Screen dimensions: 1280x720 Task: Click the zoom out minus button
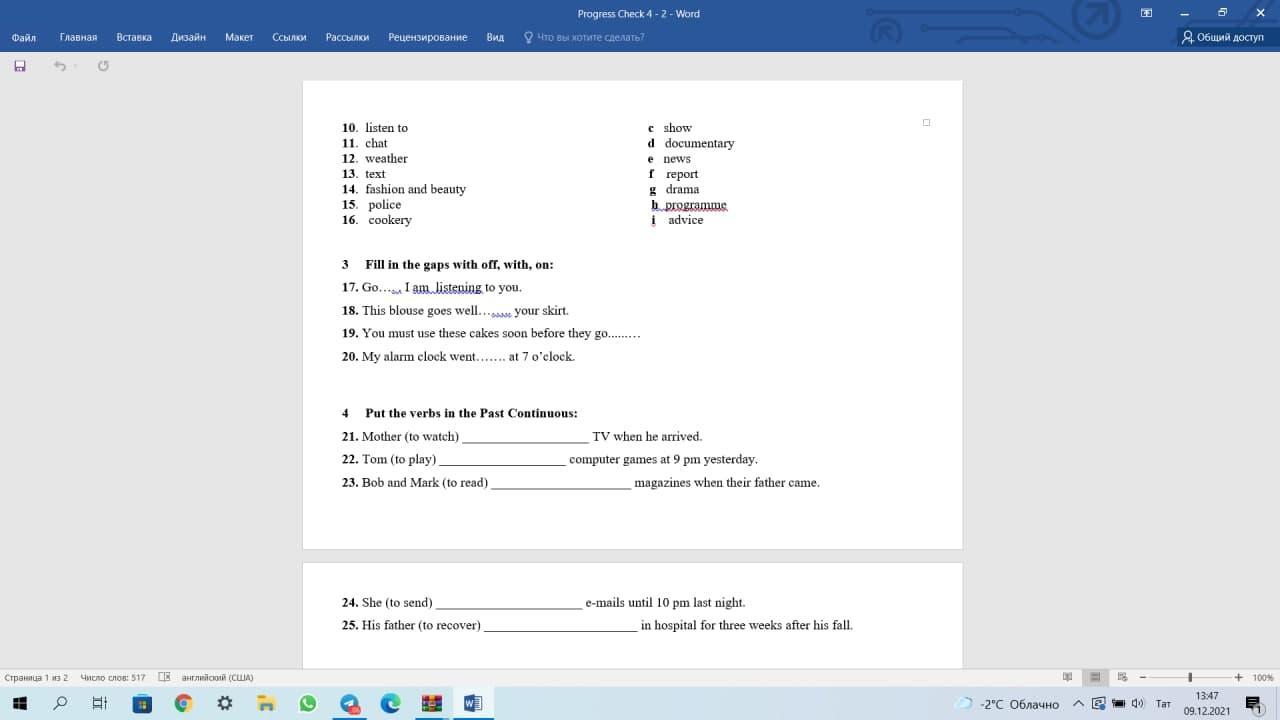(1143, 677)
